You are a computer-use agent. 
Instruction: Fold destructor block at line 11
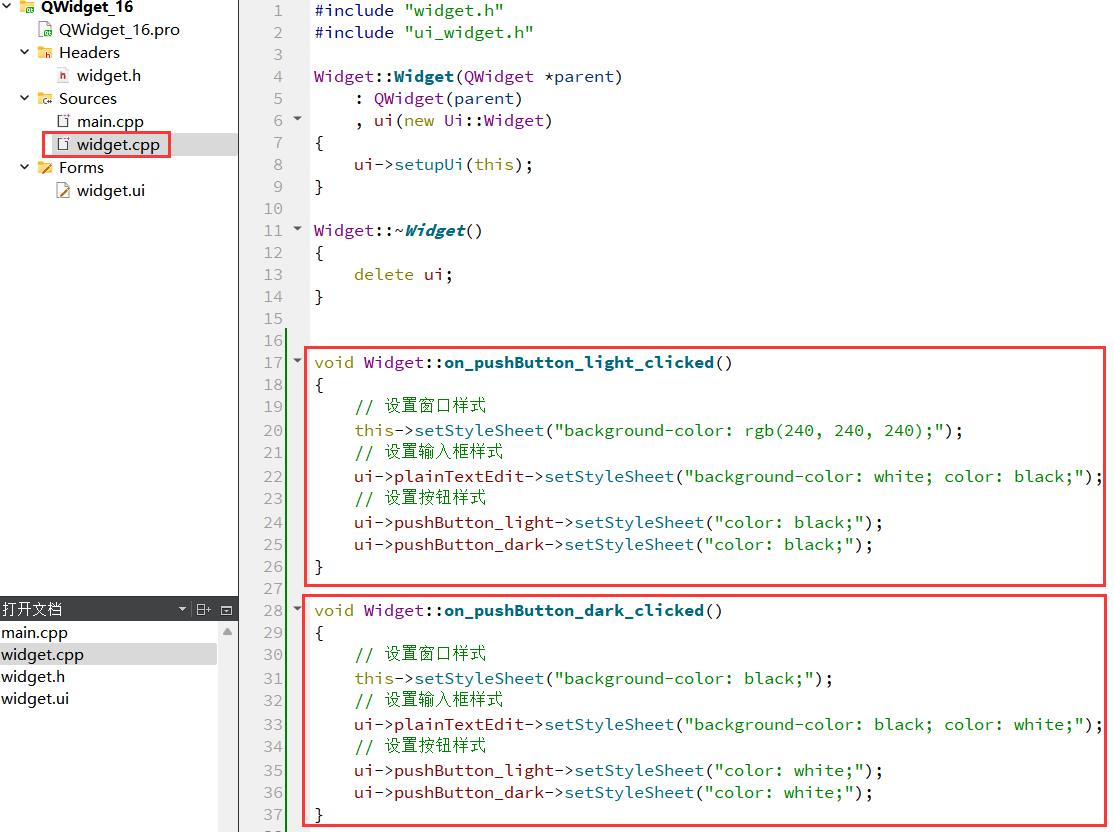click(x=298, y=229)
